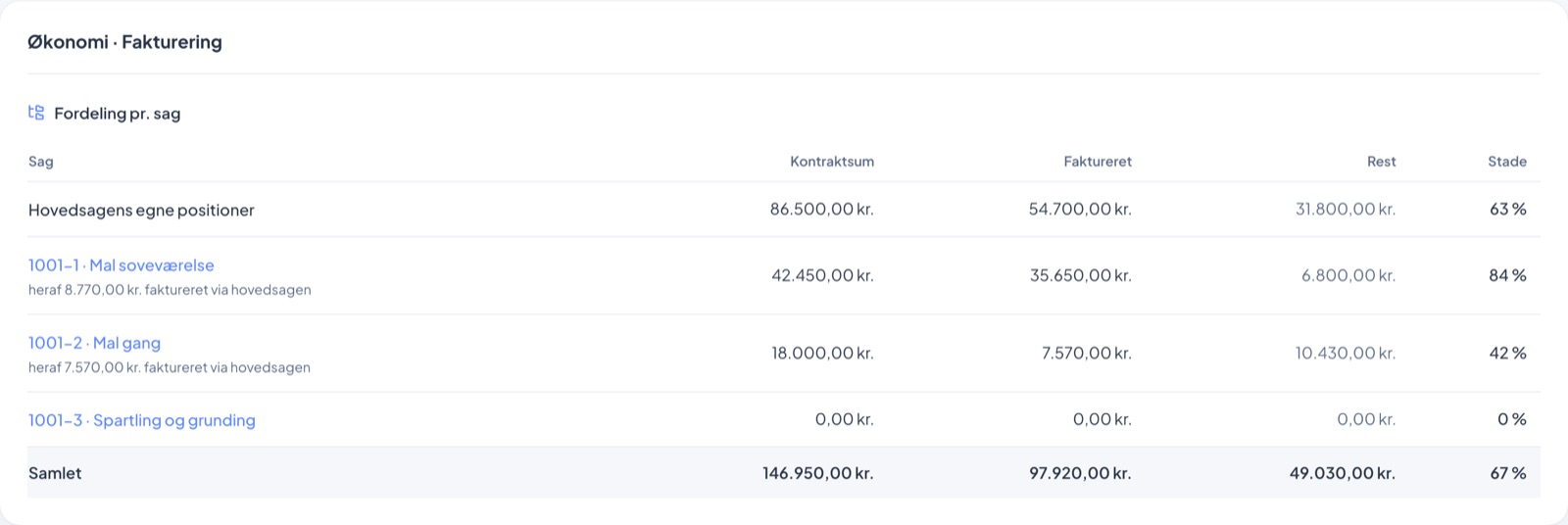The image size is (1568, 525).
Task: Click the 84 % stade value
Action: pyautogui.click(x=1507, y=275)
